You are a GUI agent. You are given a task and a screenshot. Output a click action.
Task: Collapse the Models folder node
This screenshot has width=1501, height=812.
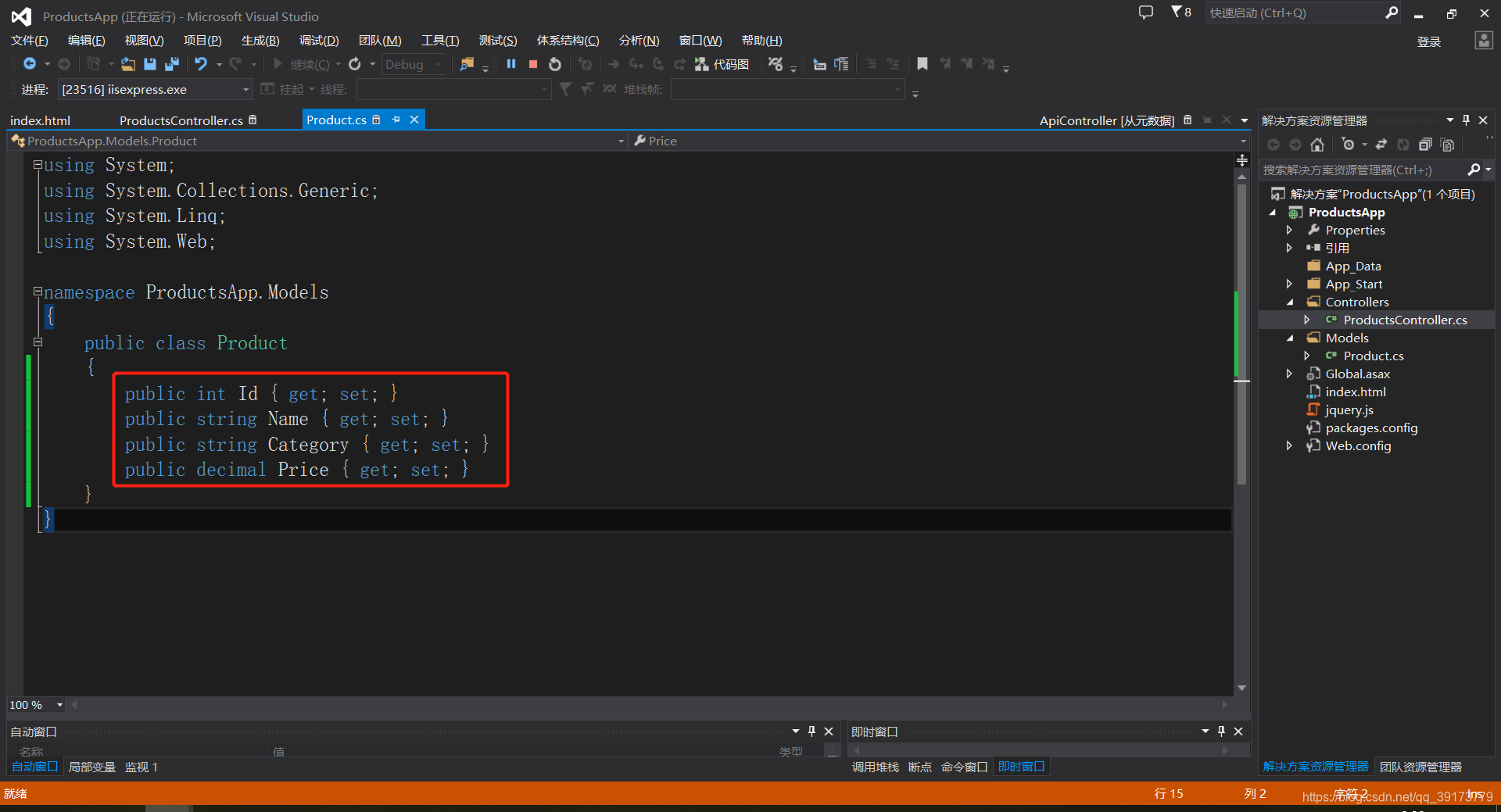pyautogui.click(x=1289, y=338)
